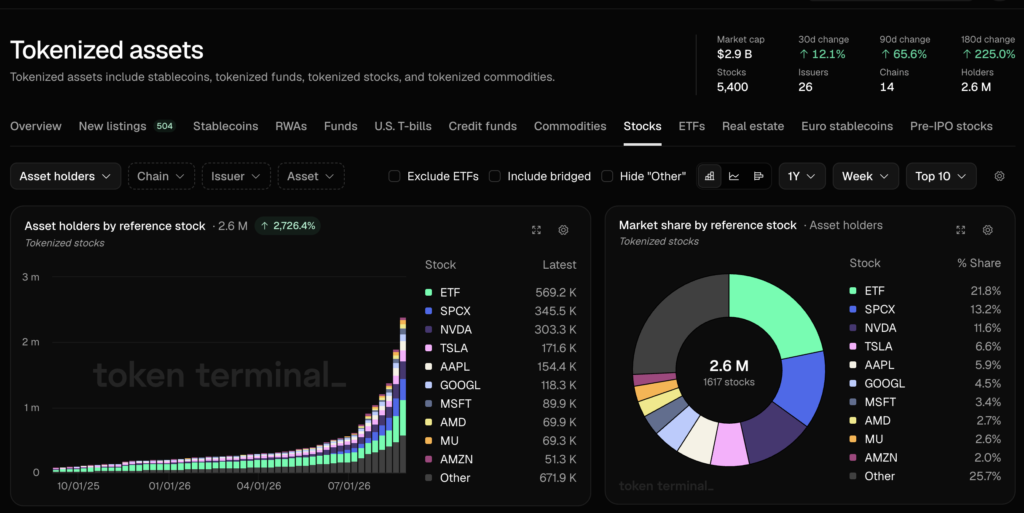Viewport: 1024px width, 513px height.
Task: Open the U.S. T-bills tab
Action: [x=403, y=126]
